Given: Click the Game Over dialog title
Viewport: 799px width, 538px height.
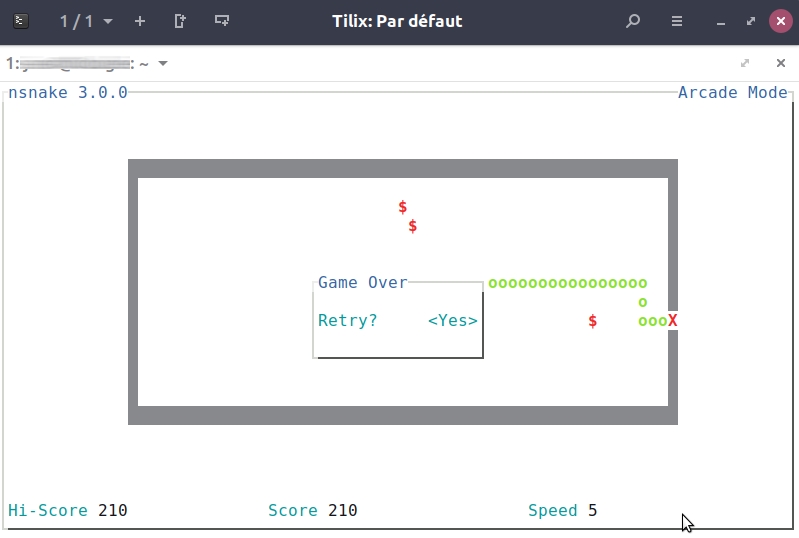Looking at the screenshot, I should click(362, 283).
